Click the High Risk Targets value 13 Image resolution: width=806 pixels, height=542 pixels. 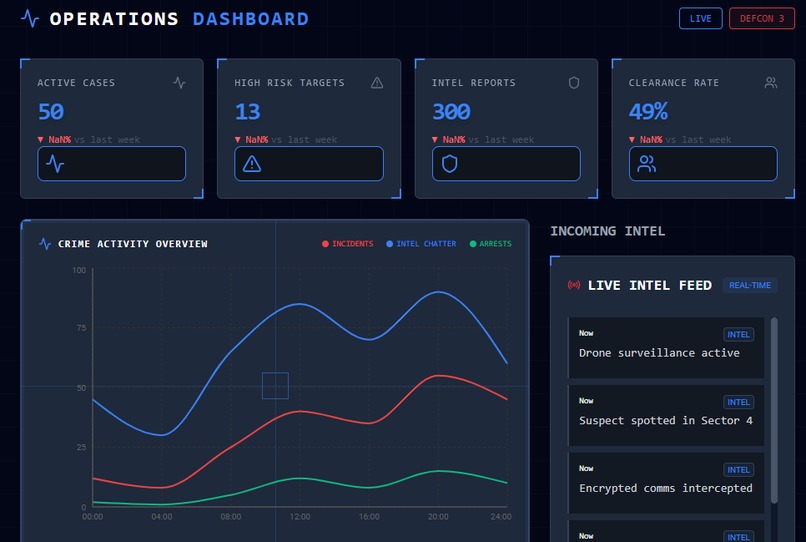pyautogui.click(x=247, y=112)
